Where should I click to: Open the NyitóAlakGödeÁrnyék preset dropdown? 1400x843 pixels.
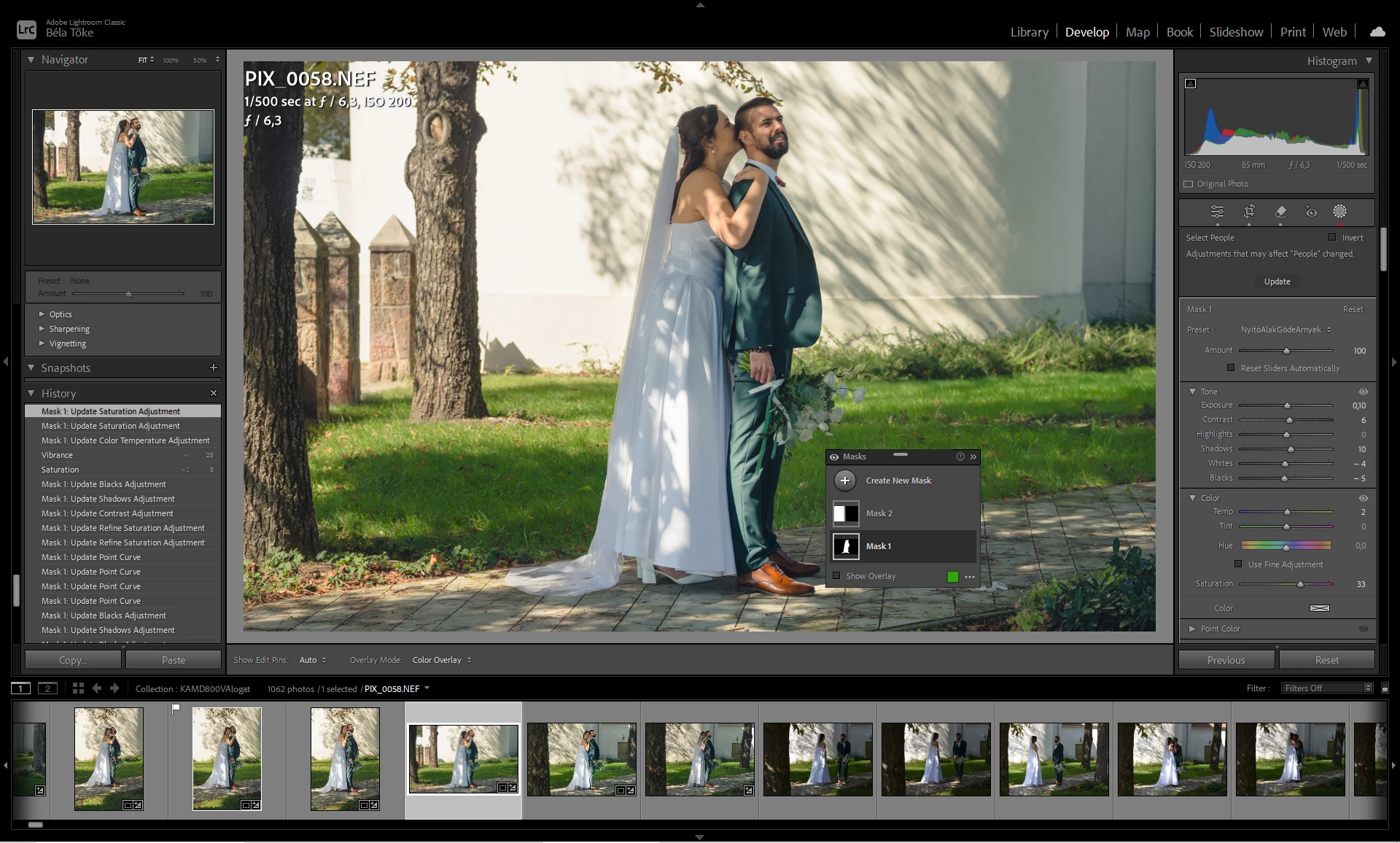pos(1286,330)
